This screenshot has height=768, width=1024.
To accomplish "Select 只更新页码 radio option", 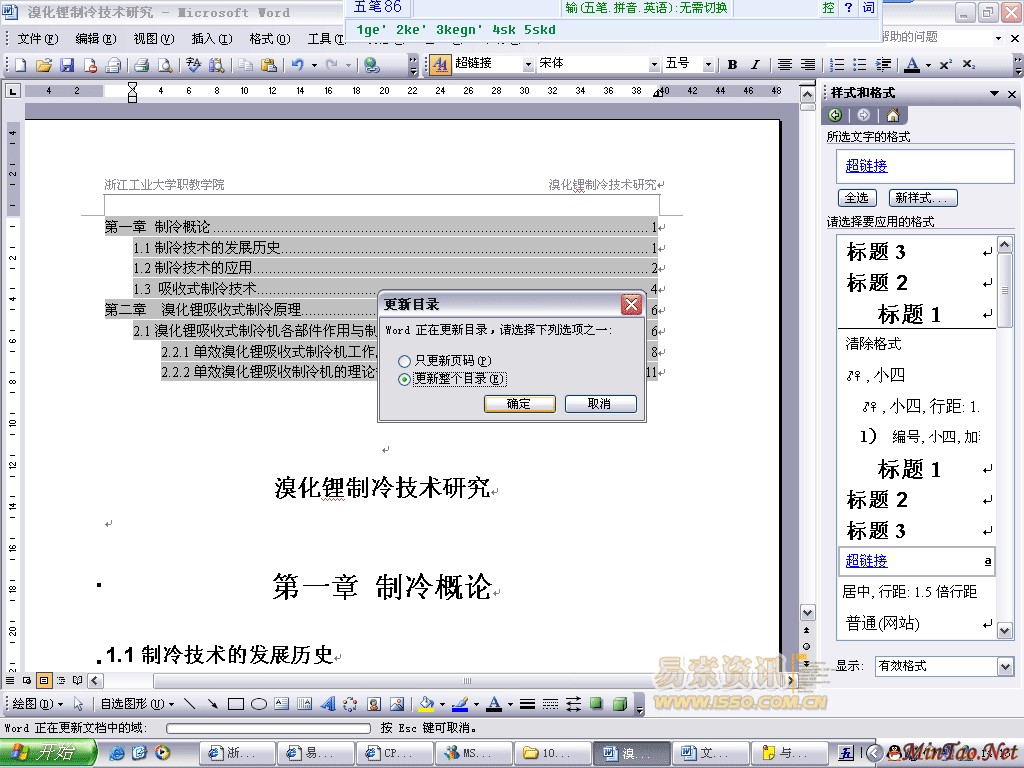I will click(404, 360).
